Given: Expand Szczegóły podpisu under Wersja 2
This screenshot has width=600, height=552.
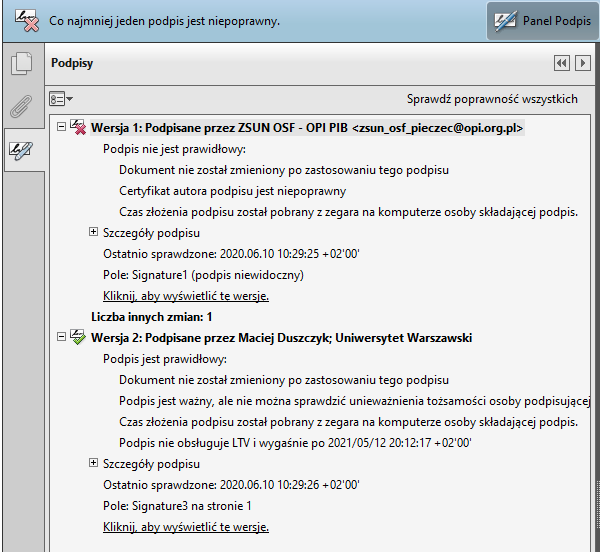Looking at the screenshot, I should 94,463.
